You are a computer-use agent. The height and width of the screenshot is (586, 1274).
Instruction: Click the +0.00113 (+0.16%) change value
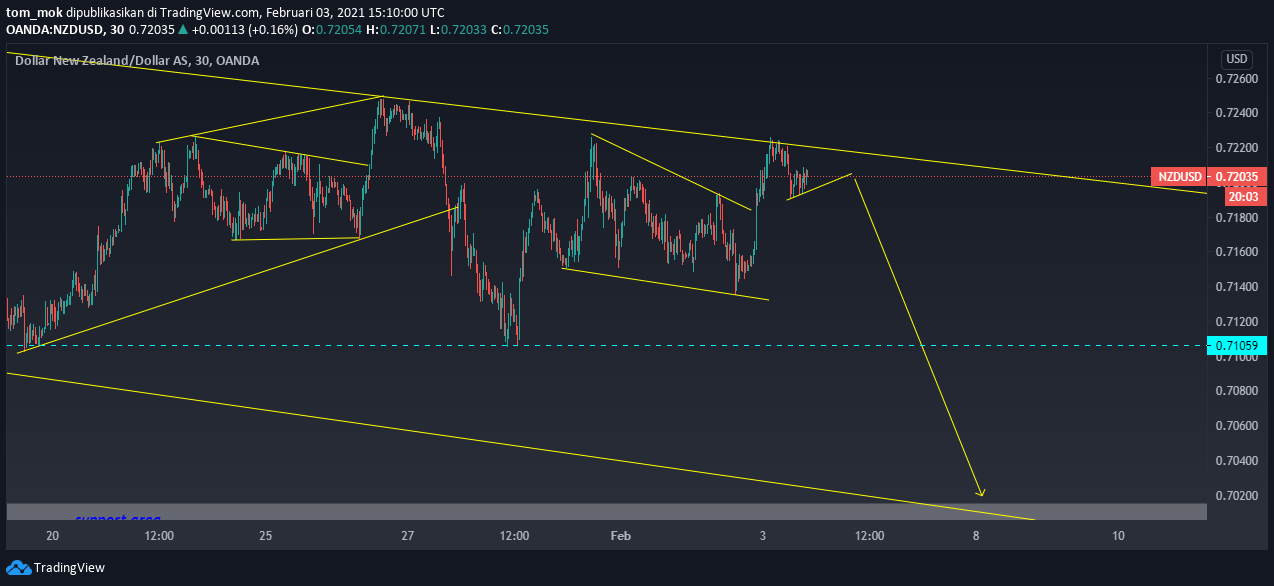click(247, 30)
